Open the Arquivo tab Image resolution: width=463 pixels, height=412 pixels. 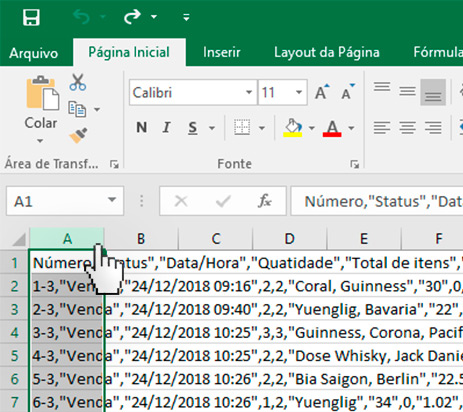point(34,53)
